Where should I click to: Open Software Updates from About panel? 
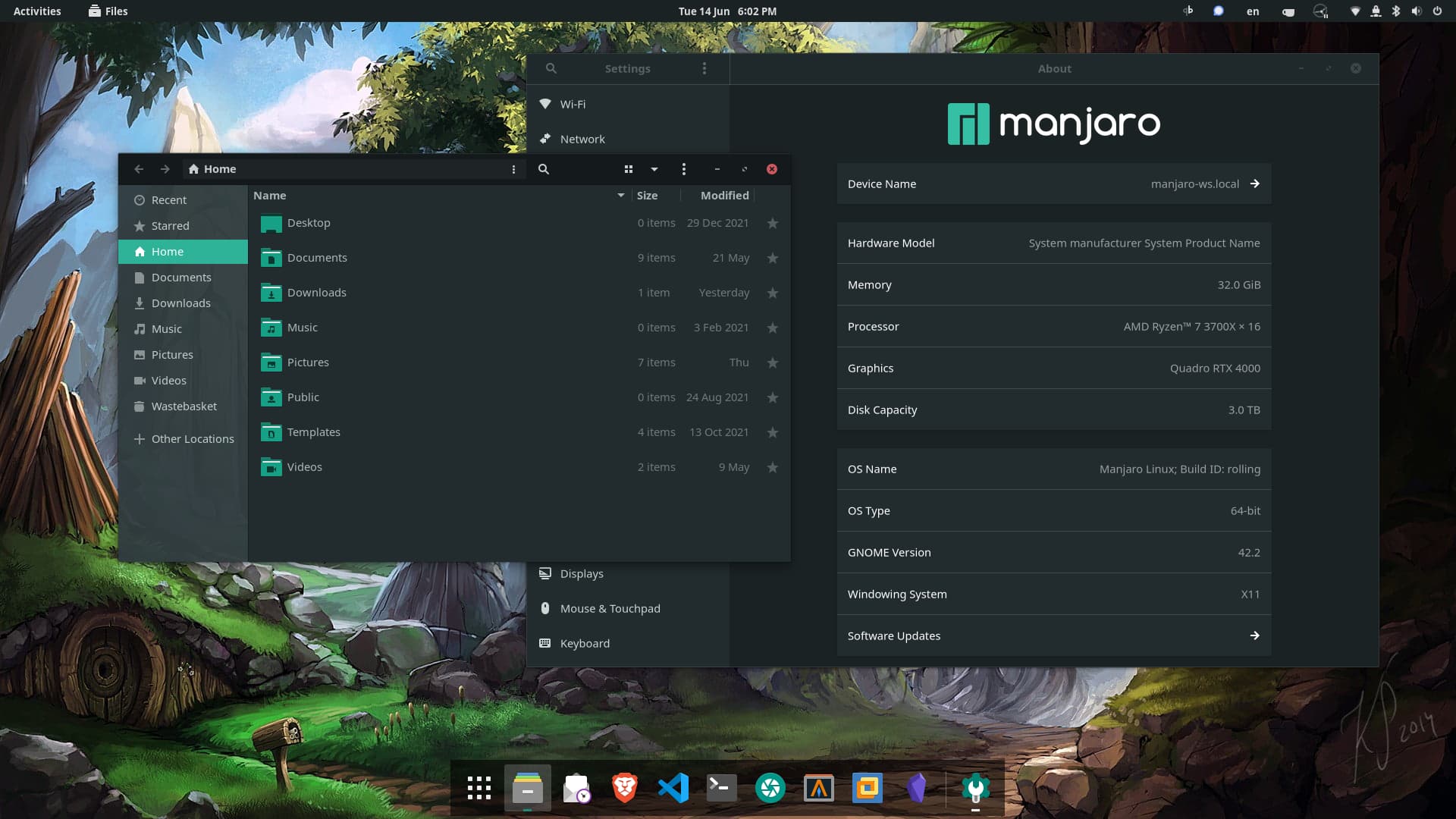coord(1054,635)
